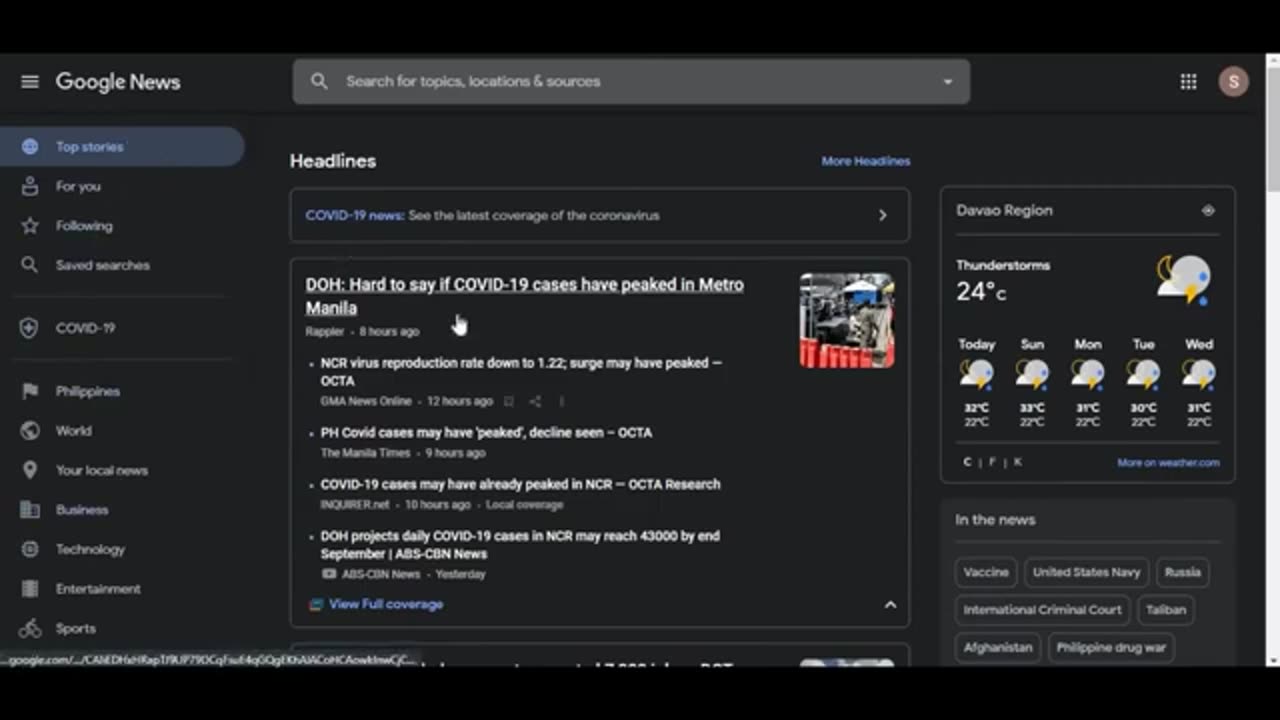Open more options for GMA article
This screenshot has width=1280, height=720.
[561, 401]
